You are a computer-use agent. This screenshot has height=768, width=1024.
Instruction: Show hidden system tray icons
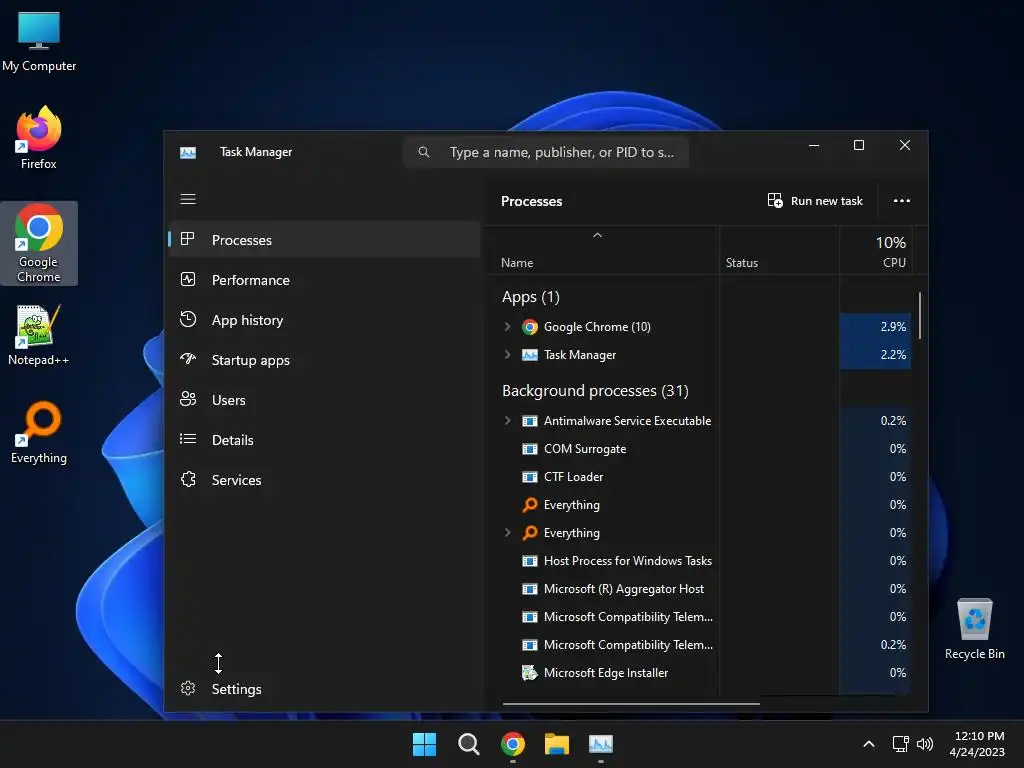(869, 744)
